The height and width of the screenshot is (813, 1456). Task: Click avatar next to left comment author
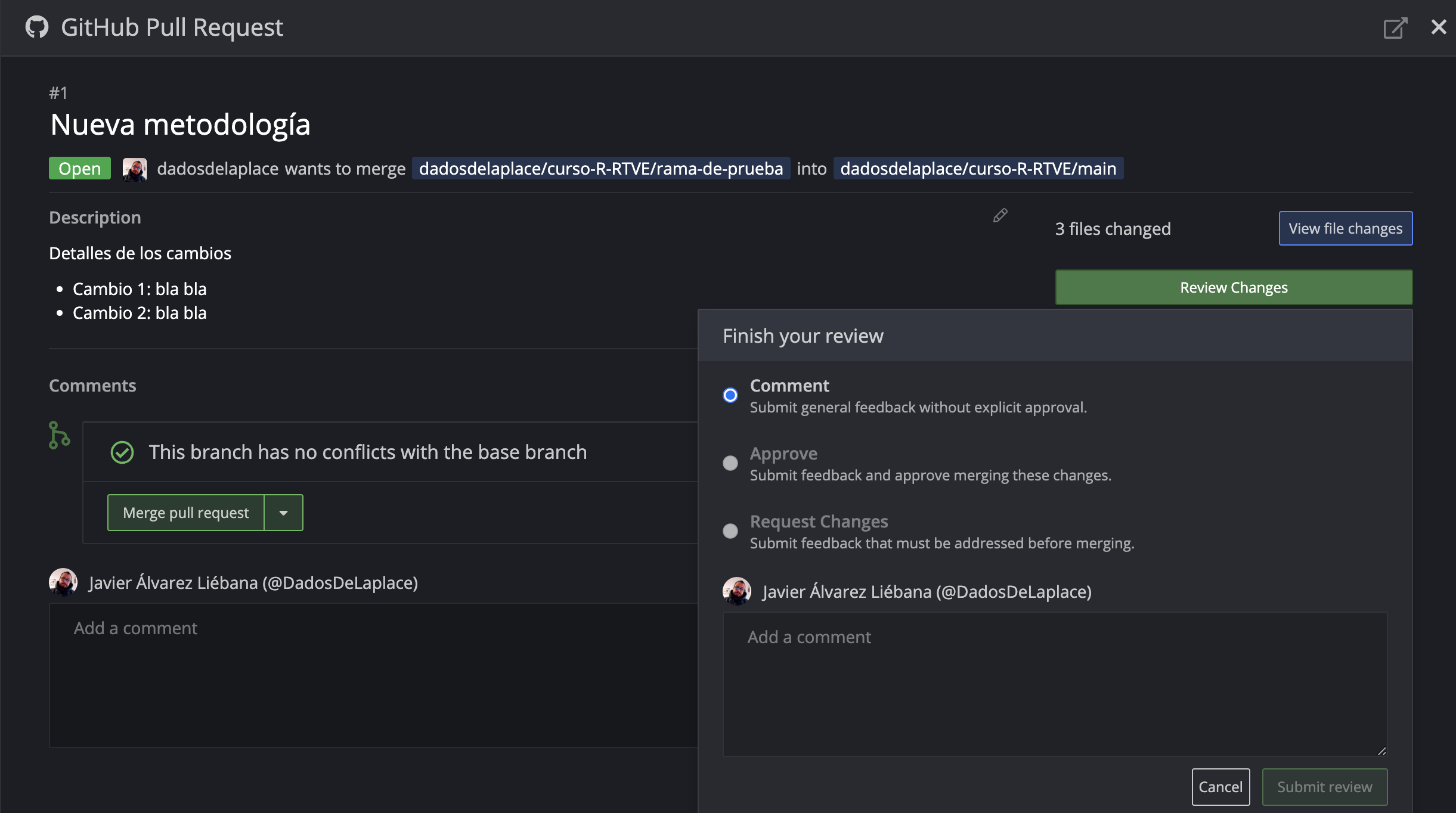click(x=63, y=582)
